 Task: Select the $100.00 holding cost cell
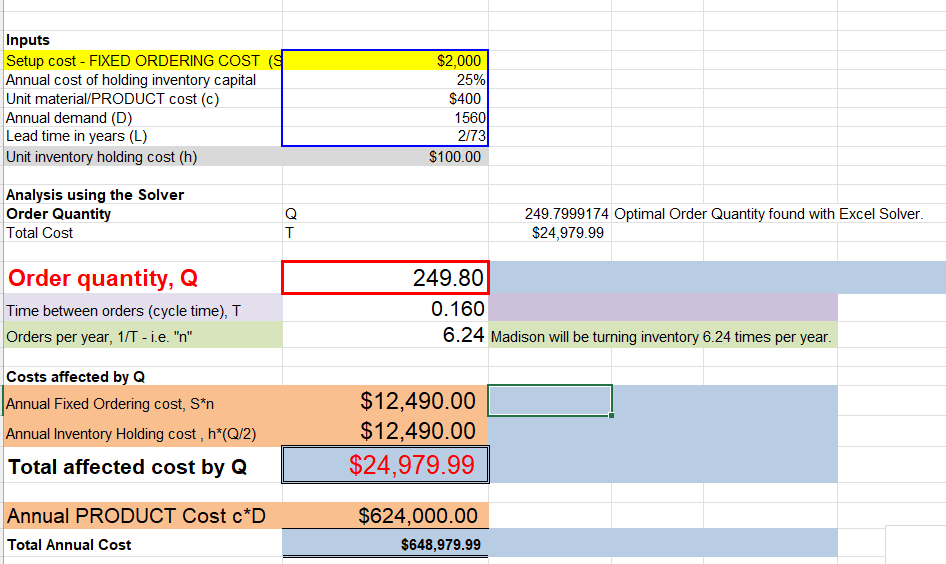point(385,157)
